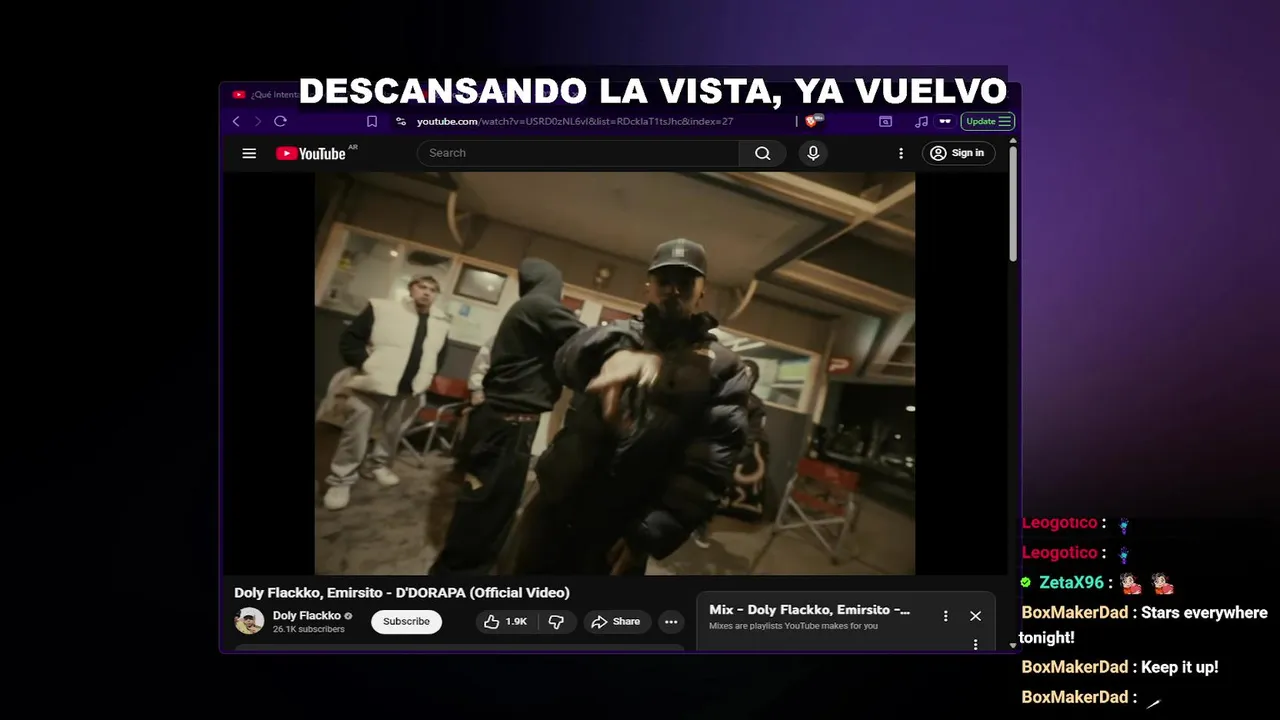Open site settings icon beside the URL
Screen dimensions: 1280x720
click(x=401, y=121)
